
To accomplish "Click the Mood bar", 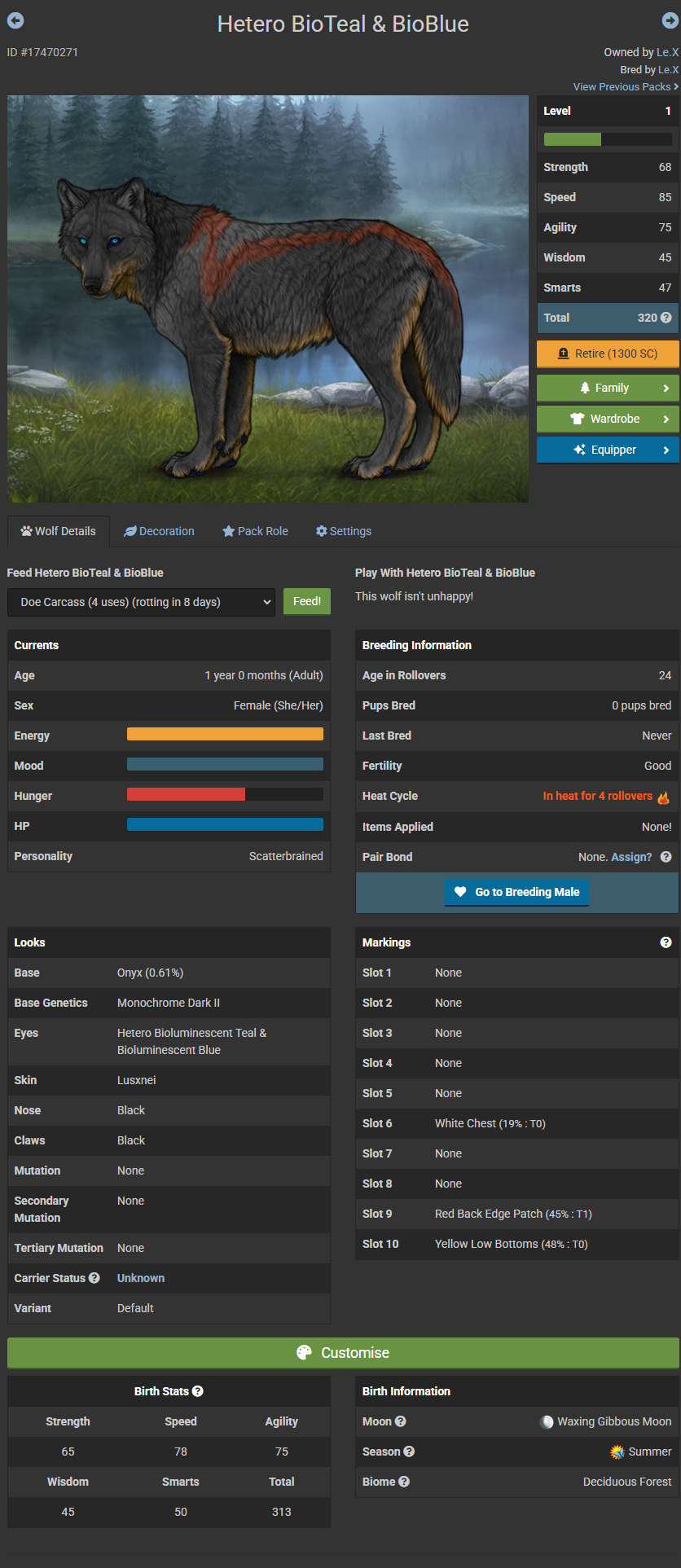I will 225,764.
